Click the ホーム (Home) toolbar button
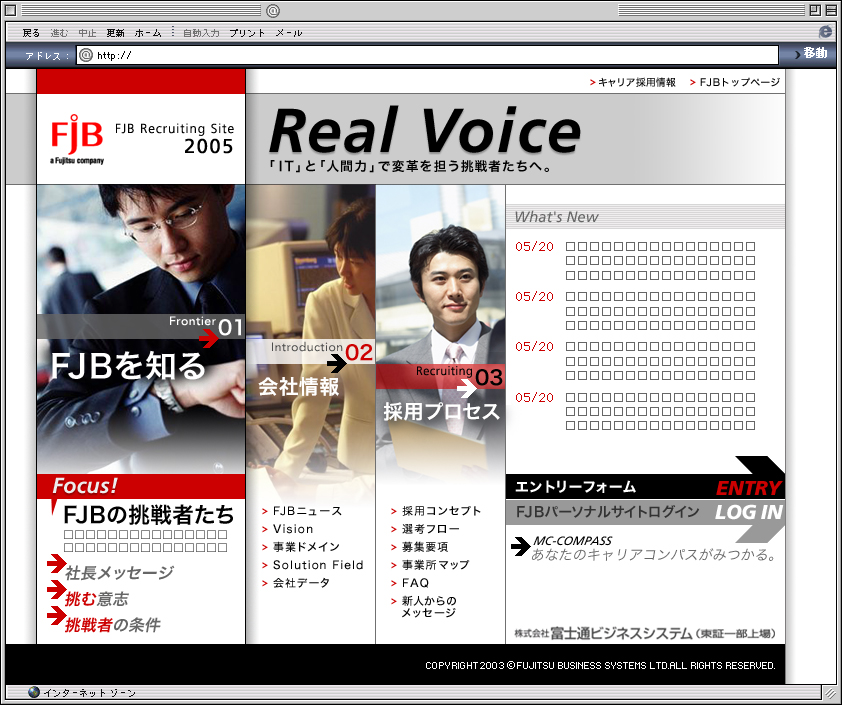Screen dimensions: 842x705 pos(148,33)
